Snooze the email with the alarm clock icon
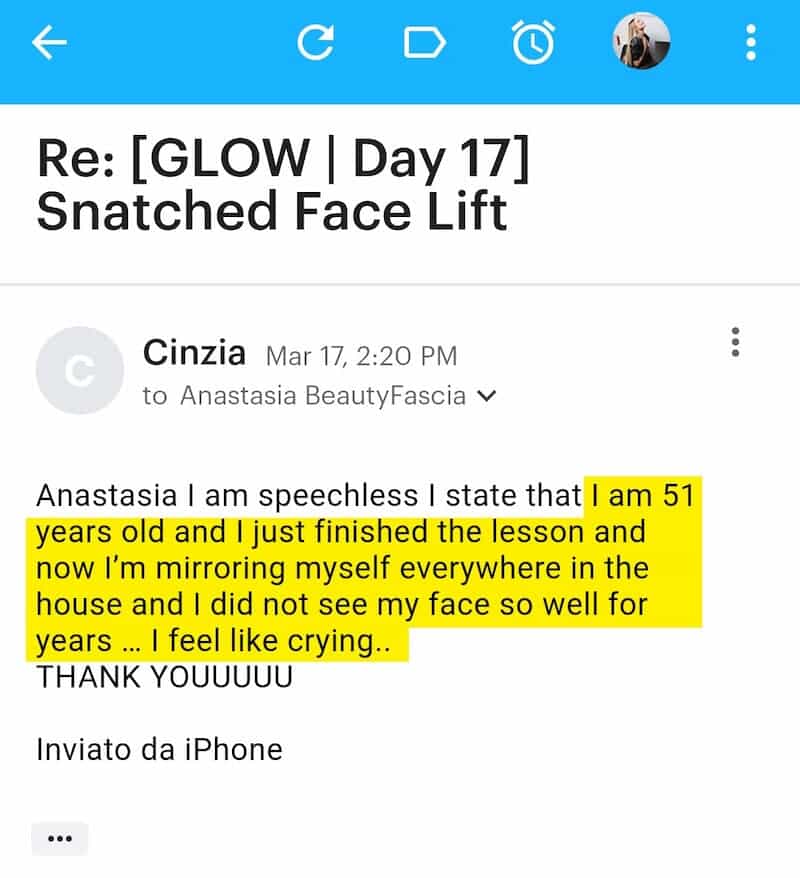This screenshot has height=878, width=800. [533, 43]
